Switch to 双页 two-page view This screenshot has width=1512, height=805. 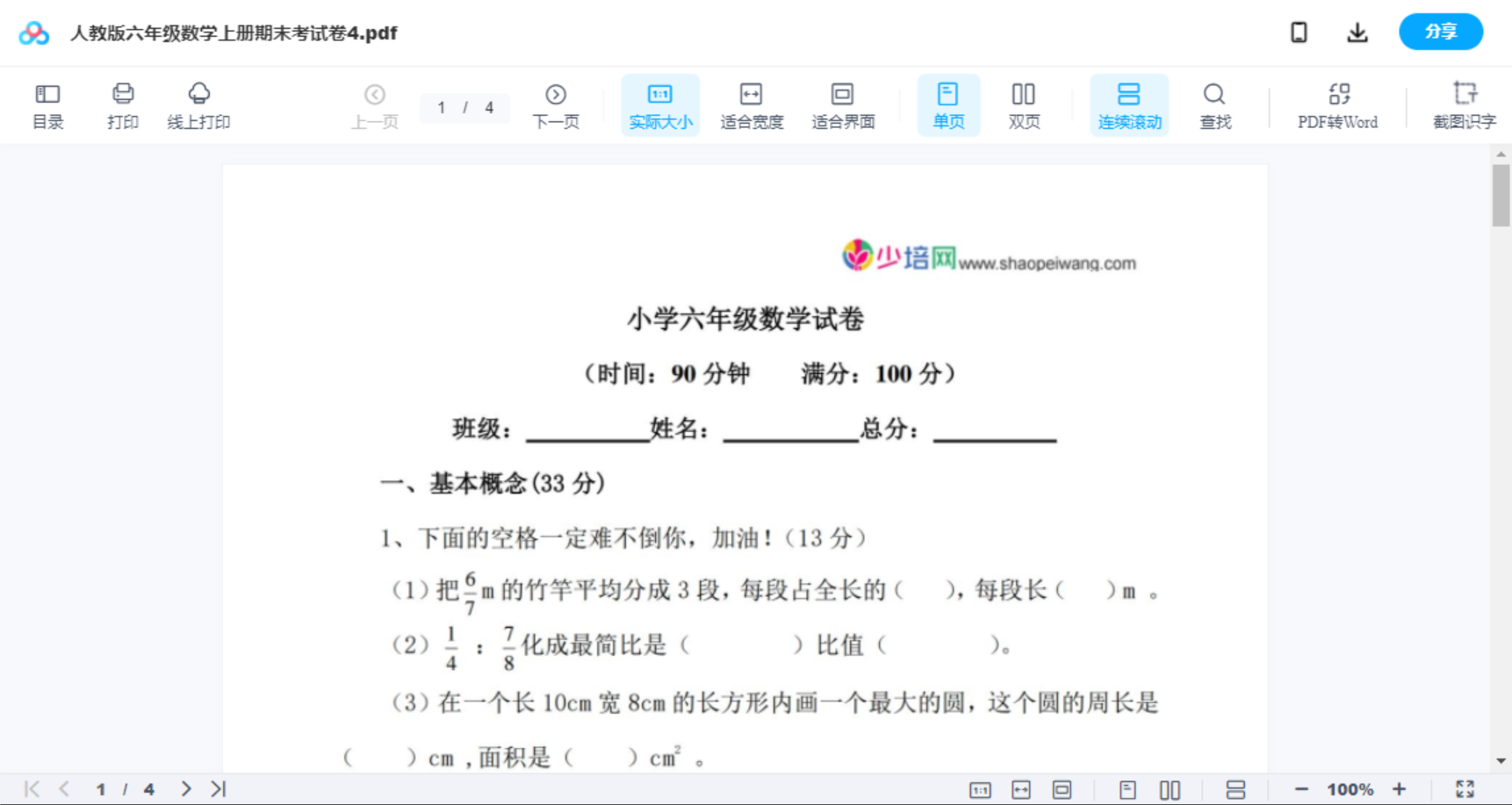tap(1024, 105)
